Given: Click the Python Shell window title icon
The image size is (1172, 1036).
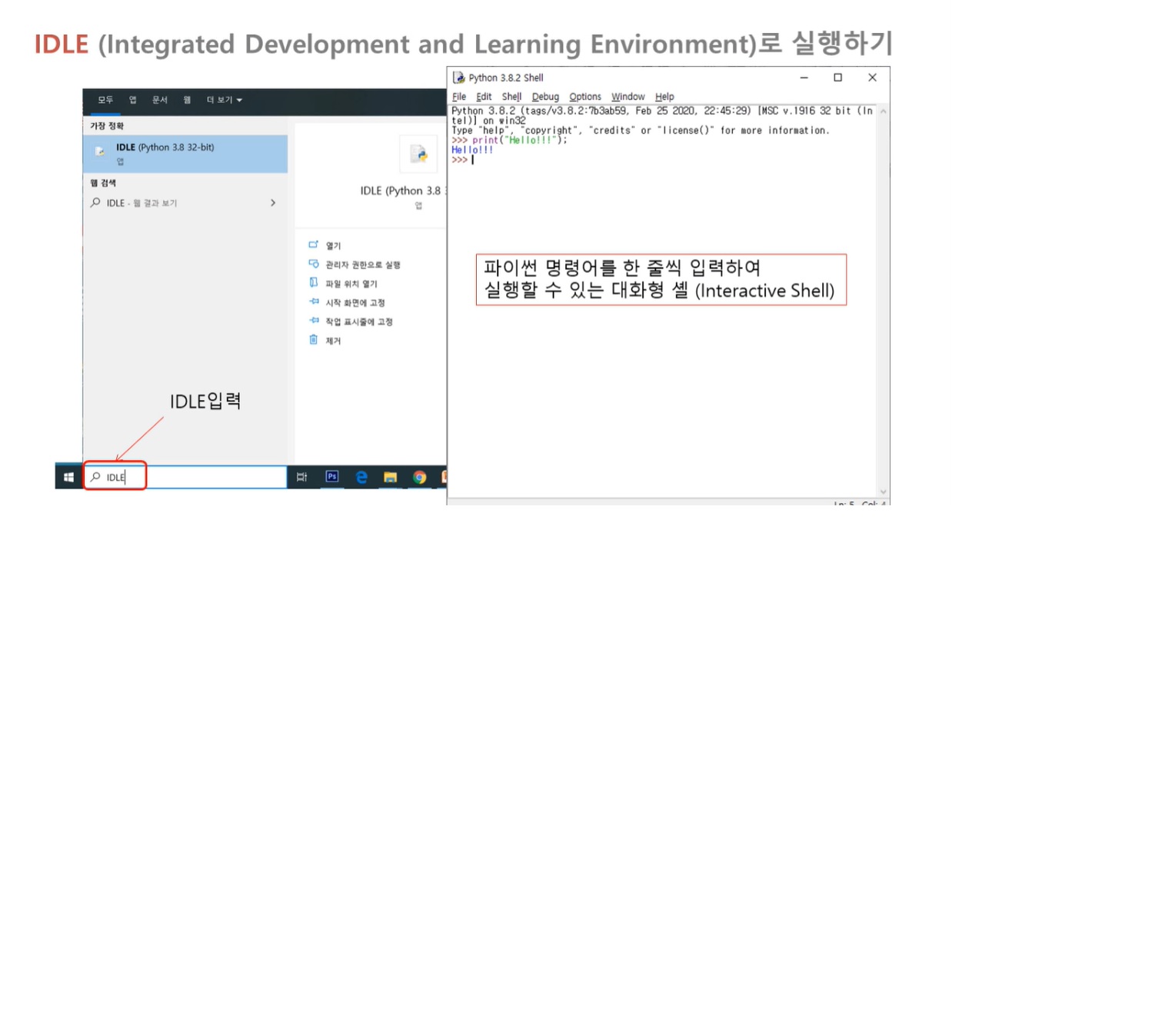Looking at the screenshot, I should 459,78.
